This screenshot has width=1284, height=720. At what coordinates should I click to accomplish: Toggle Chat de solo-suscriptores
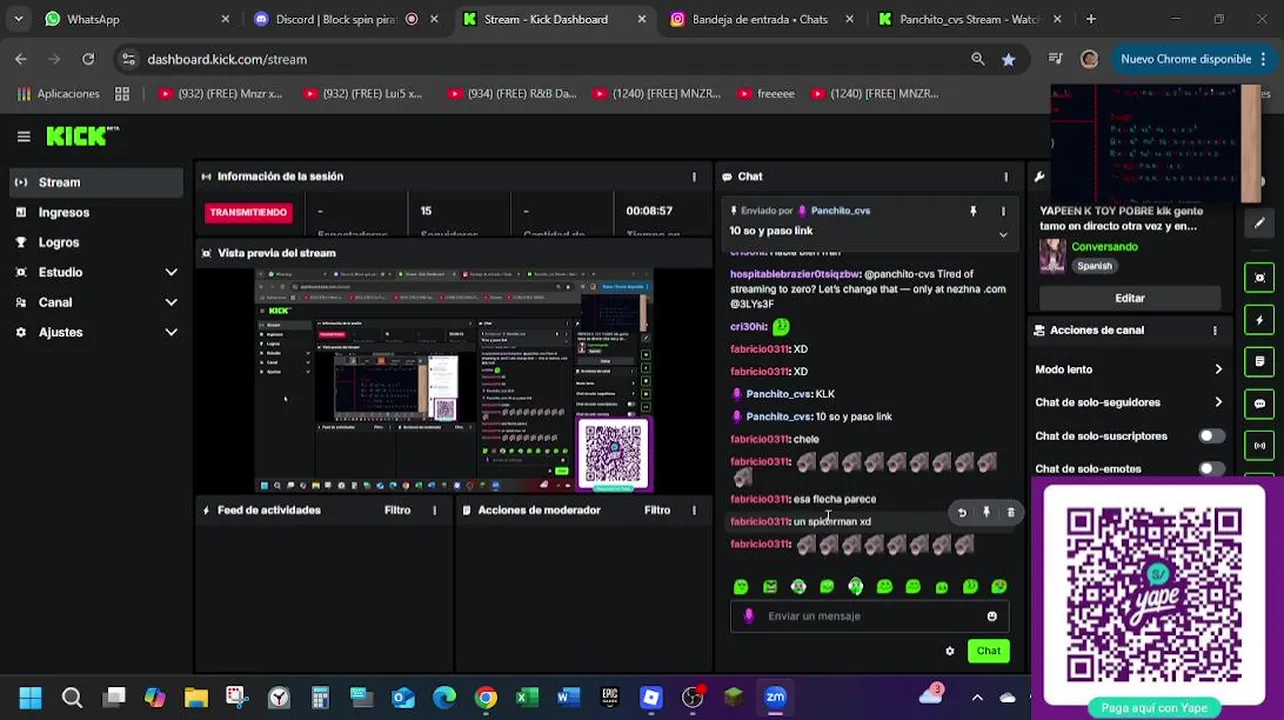(x=1211, y=436)
